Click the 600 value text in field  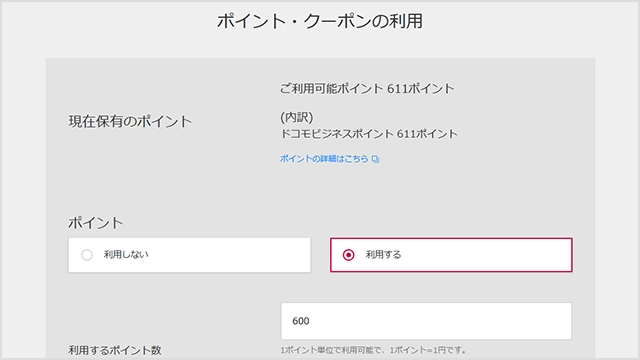coord(301,321)
